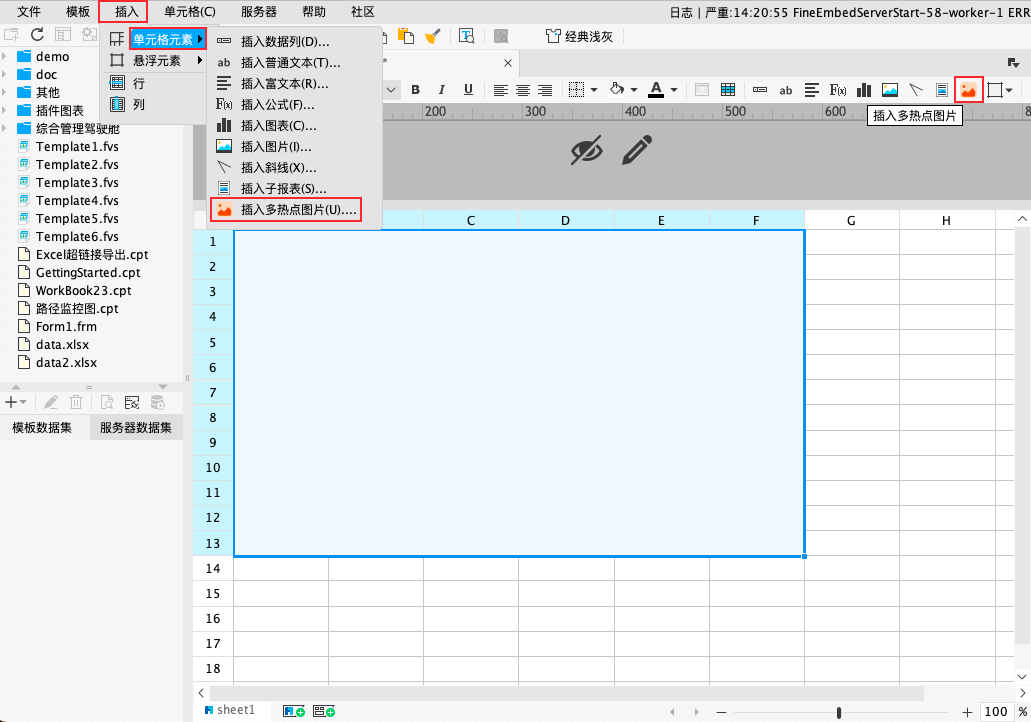Viewport: 1031px width, 722px height.
Task: Click the cell border style icon
Action: click(576, 90)
